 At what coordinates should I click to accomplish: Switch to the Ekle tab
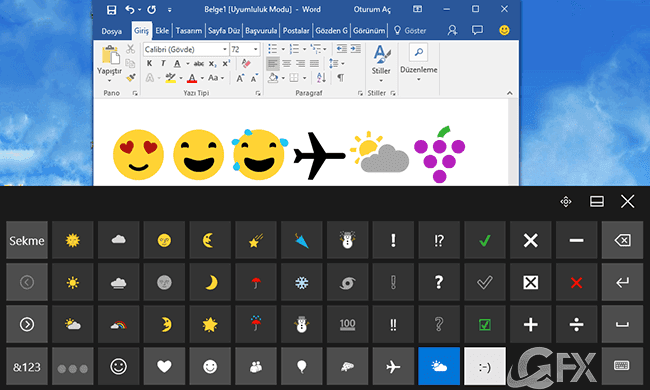tap(162, 31)
